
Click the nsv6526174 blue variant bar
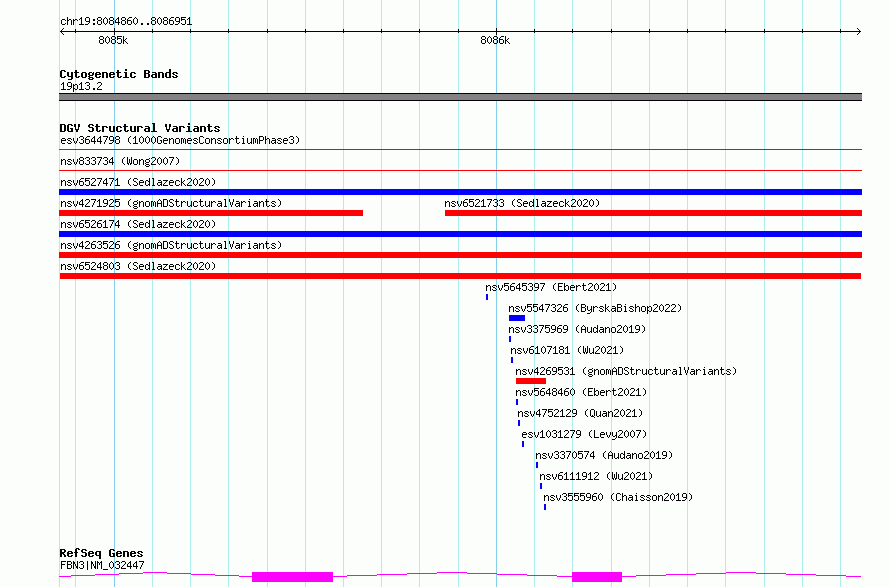(x=460, y=234)
